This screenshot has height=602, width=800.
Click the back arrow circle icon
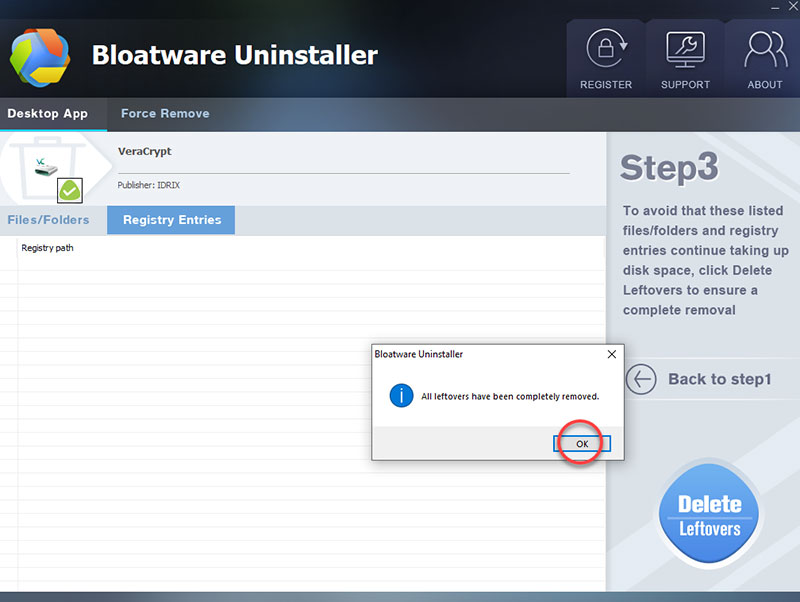coord(641,379)
